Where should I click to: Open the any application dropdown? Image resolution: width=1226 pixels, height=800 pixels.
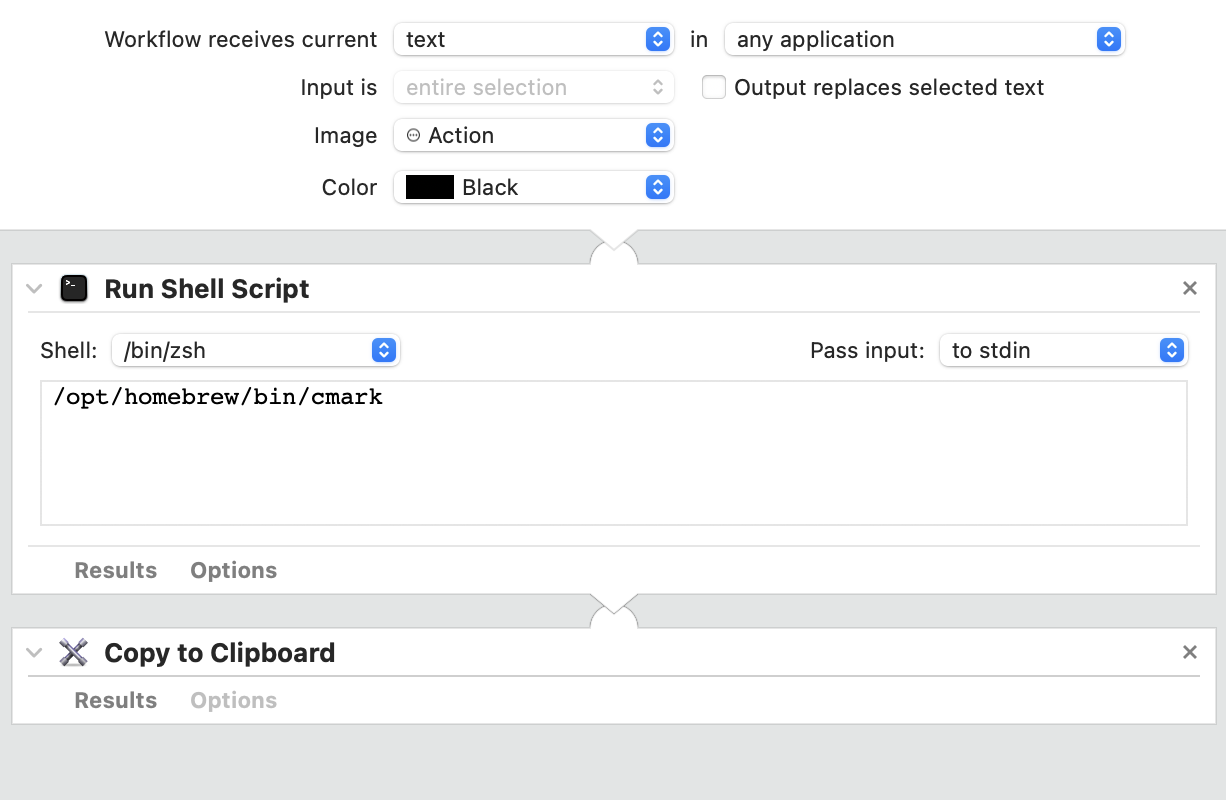[x=1107, y=39]
